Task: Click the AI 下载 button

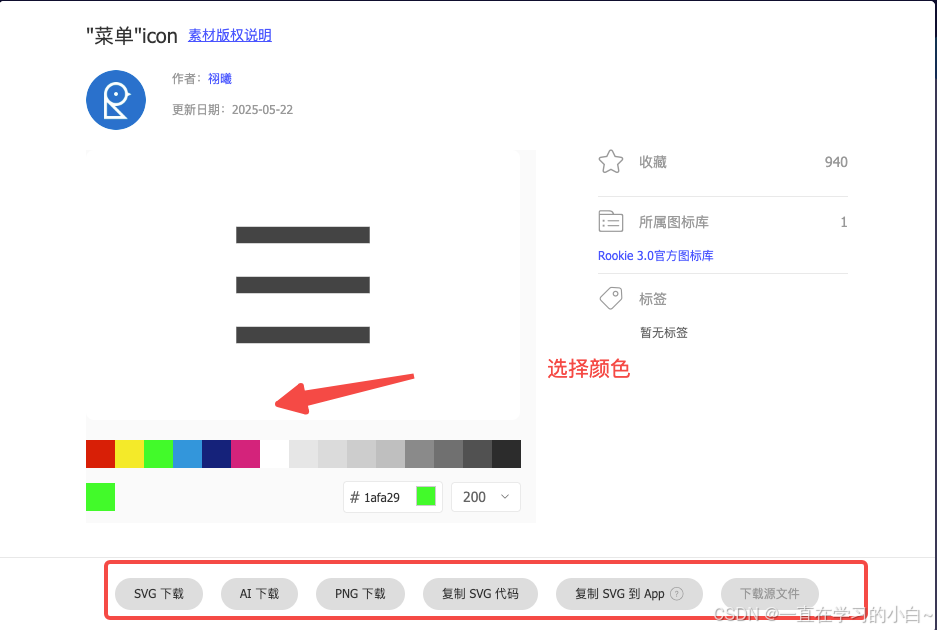Action: [259, 594]
